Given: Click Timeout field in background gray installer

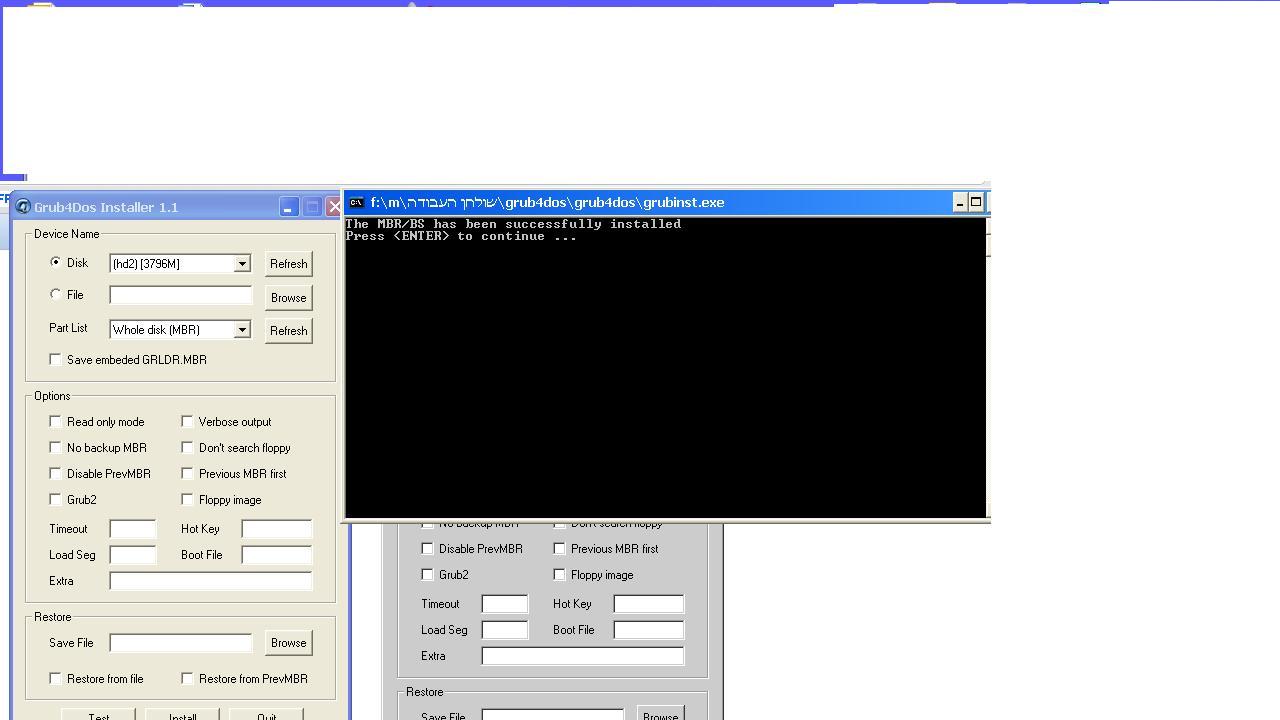Looking at the screenshot, I should pos(505,604).
